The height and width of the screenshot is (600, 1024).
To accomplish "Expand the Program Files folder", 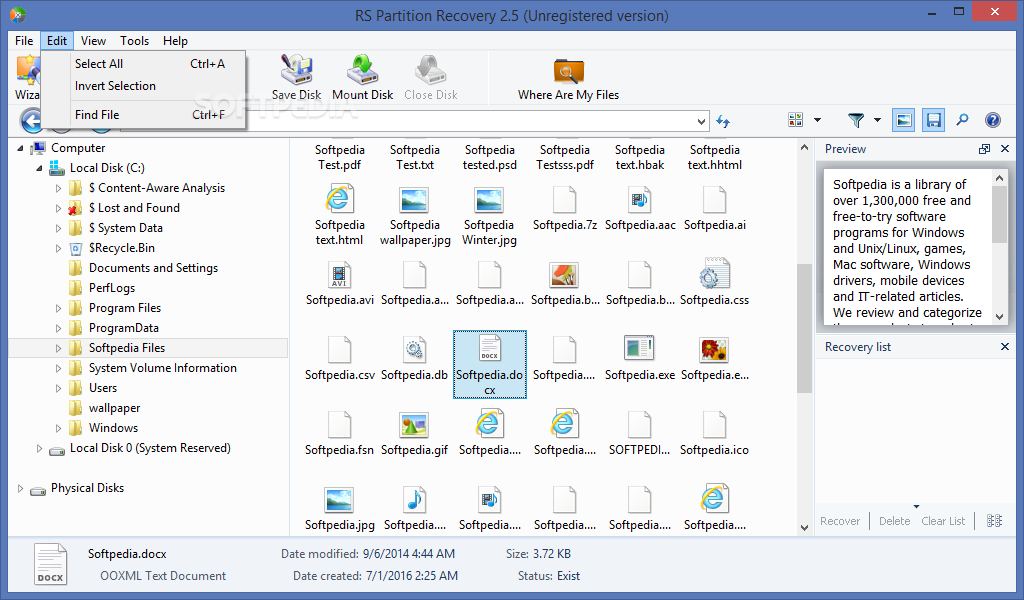I will click(x=58, y=309).
